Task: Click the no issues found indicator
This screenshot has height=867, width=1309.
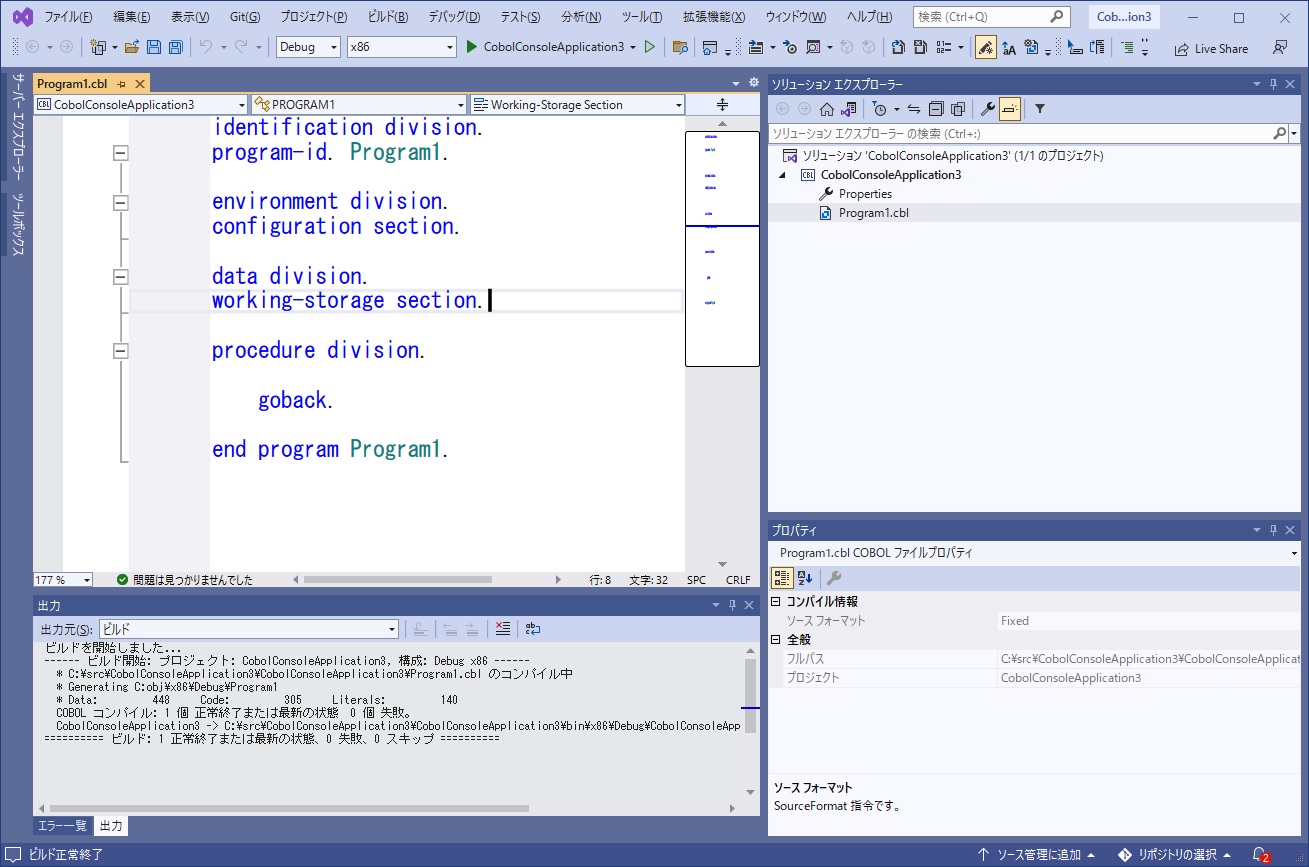Action: tap(185, 580)
